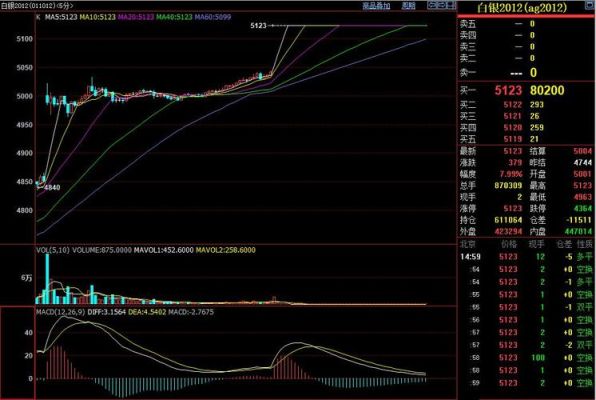Click the 白银2012(ag2012) panel title

click(522, 8)
